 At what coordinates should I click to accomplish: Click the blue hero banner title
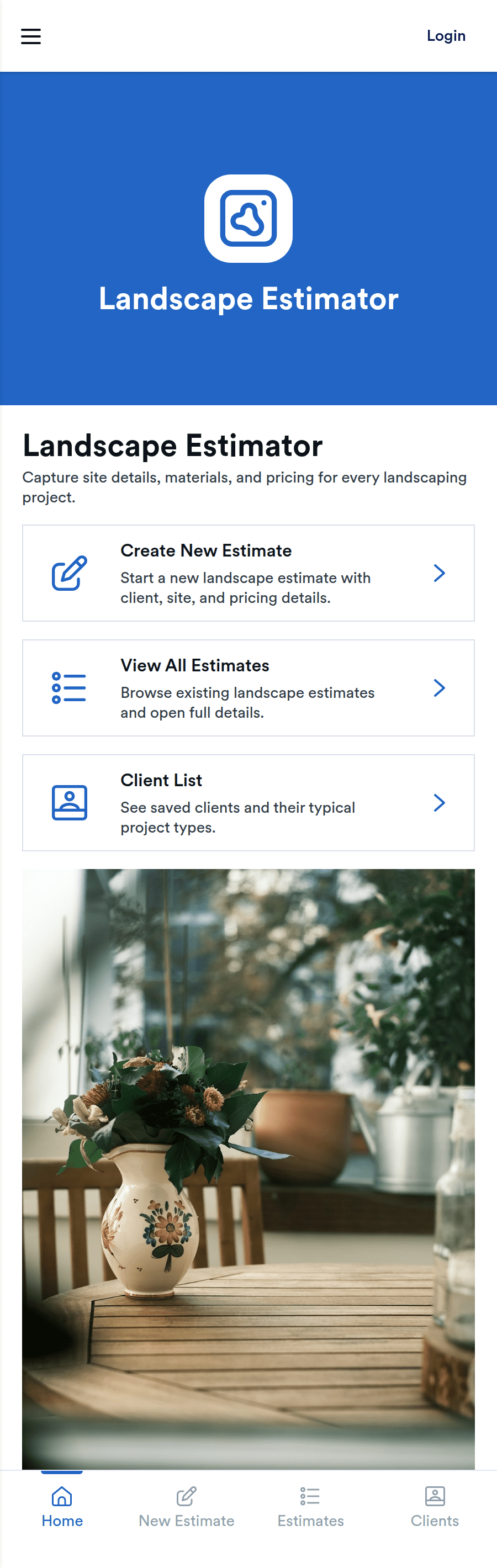coord(248,299)
